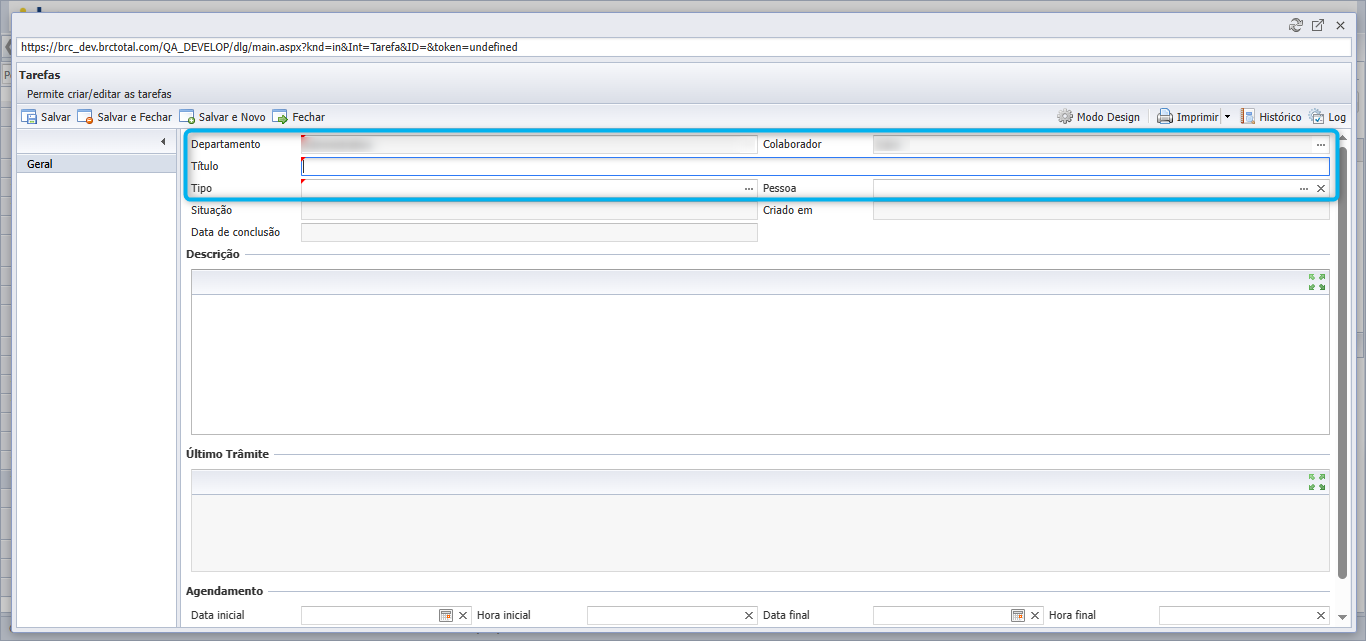Maximize the Último Trâmite editor
Image resolution: width=1366 pixels, height=641 pixels.
1317,482
